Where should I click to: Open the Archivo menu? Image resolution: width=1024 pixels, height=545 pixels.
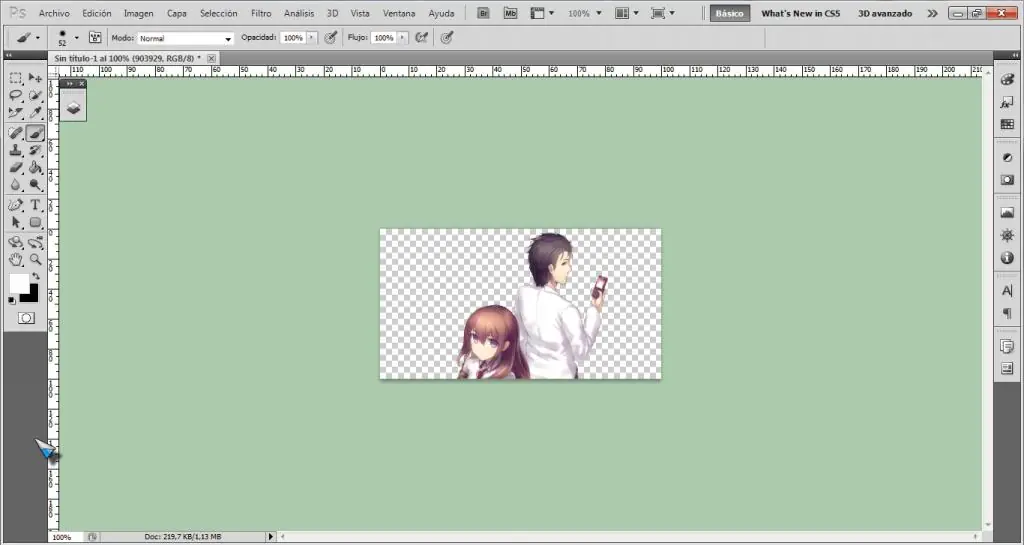(54, 13)
